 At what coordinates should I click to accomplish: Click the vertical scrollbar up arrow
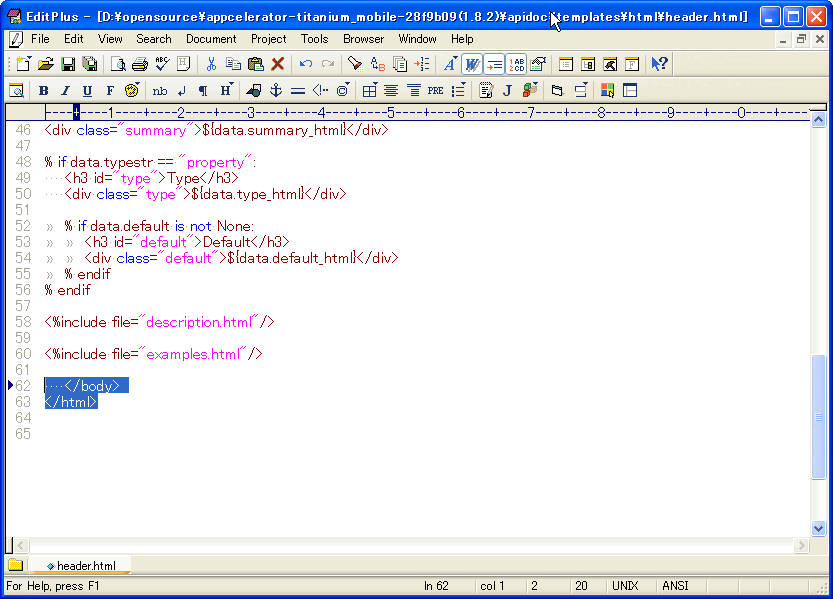point(818,120)
